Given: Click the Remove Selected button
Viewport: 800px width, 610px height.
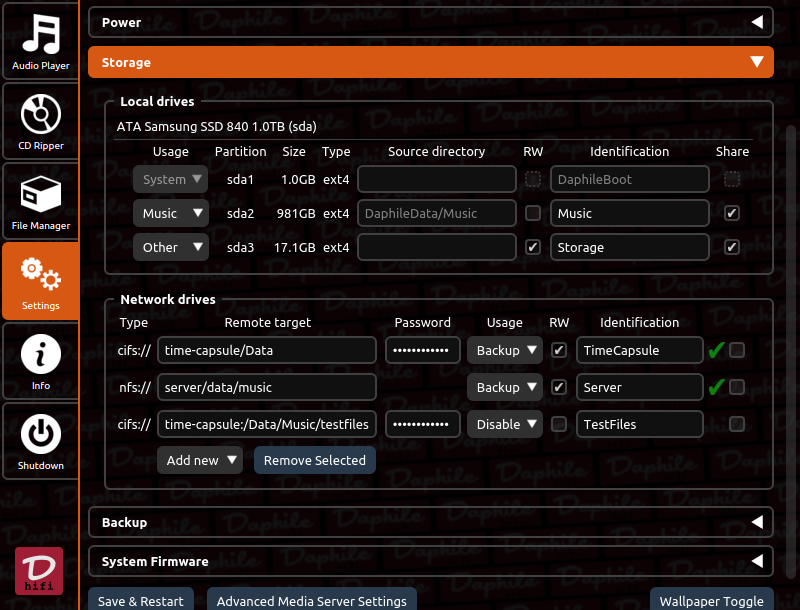Looking at the screenshot, I should tap(315, 460).
